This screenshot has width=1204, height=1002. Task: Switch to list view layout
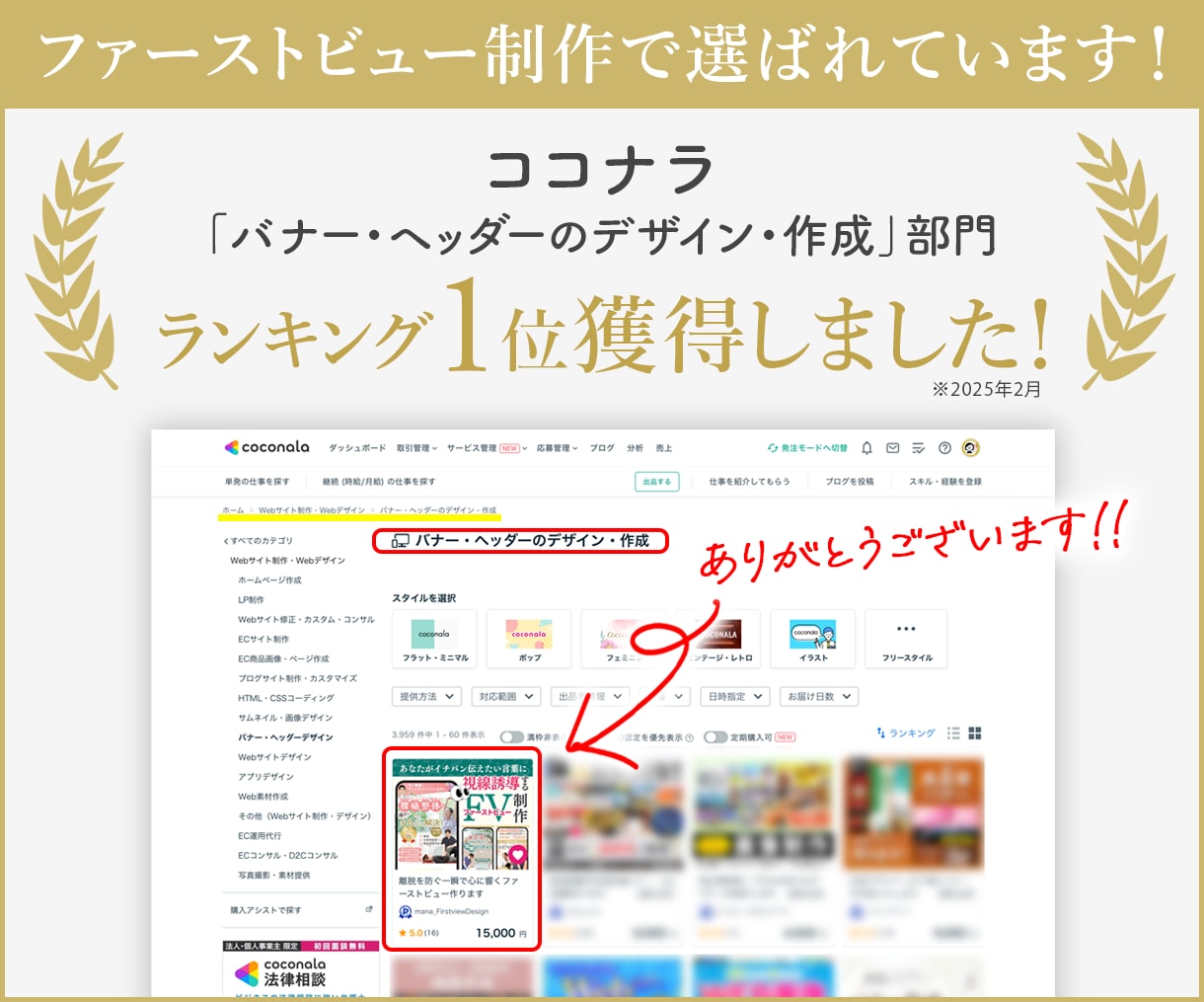pos(953,733)
